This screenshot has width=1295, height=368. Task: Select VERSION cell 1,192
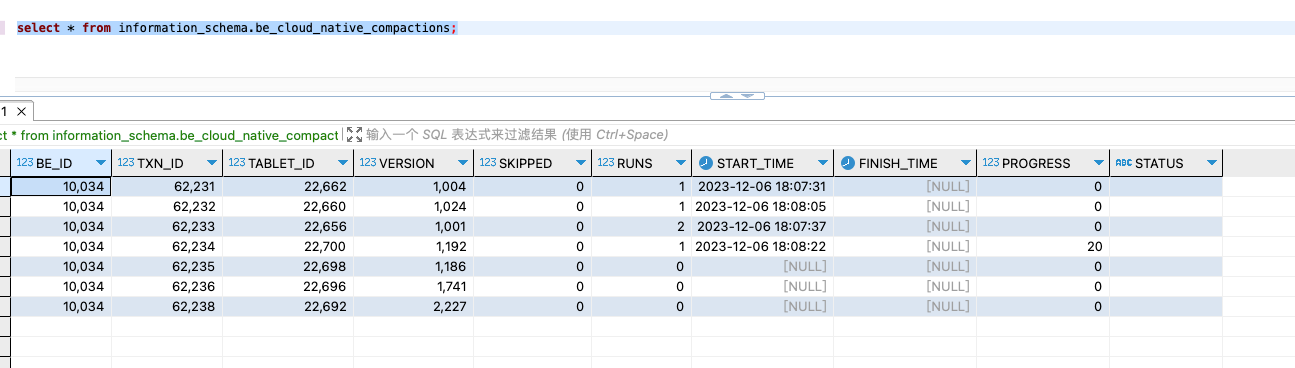pos(413,246)
